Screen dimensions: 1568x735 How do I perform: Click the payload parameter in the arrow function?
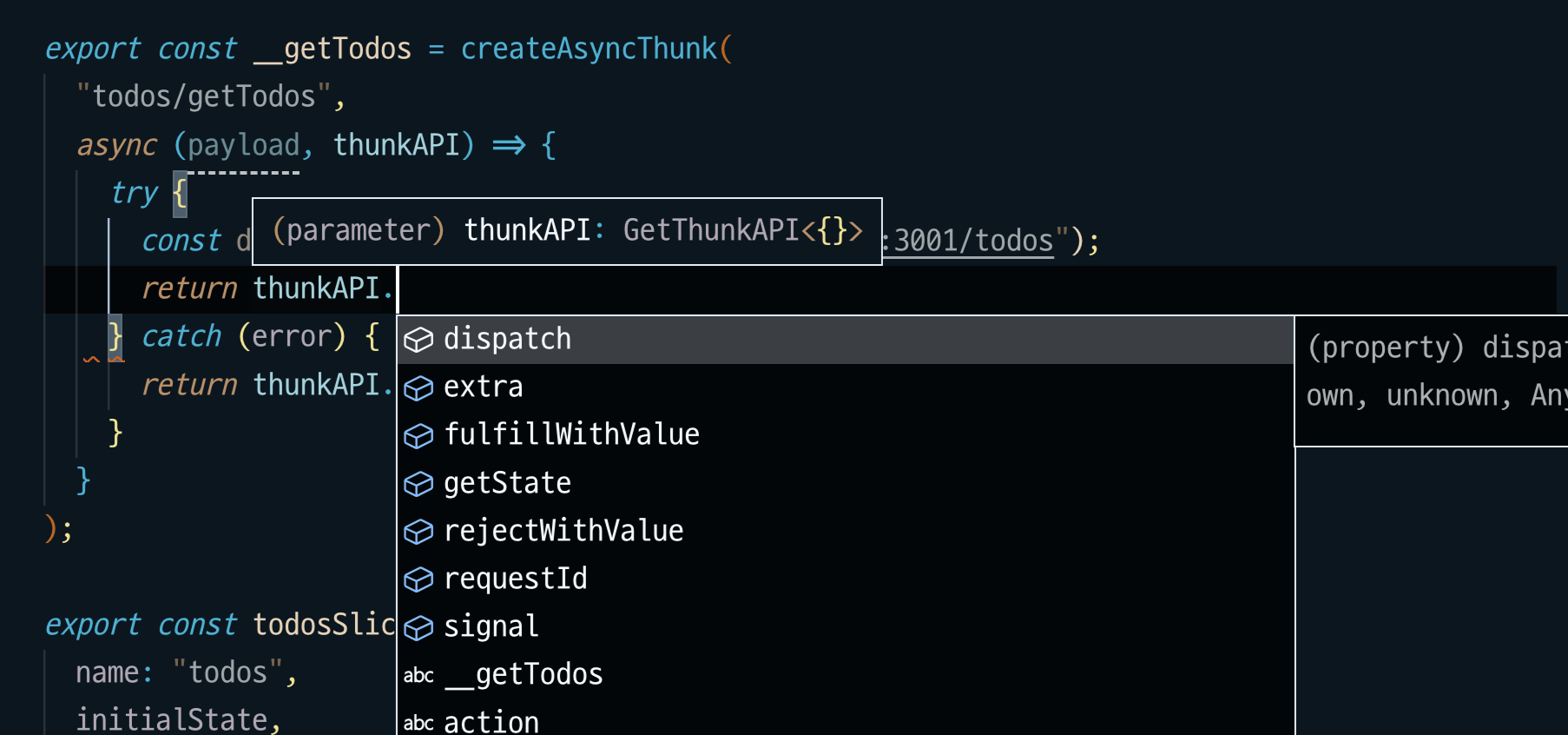(244, 145)
